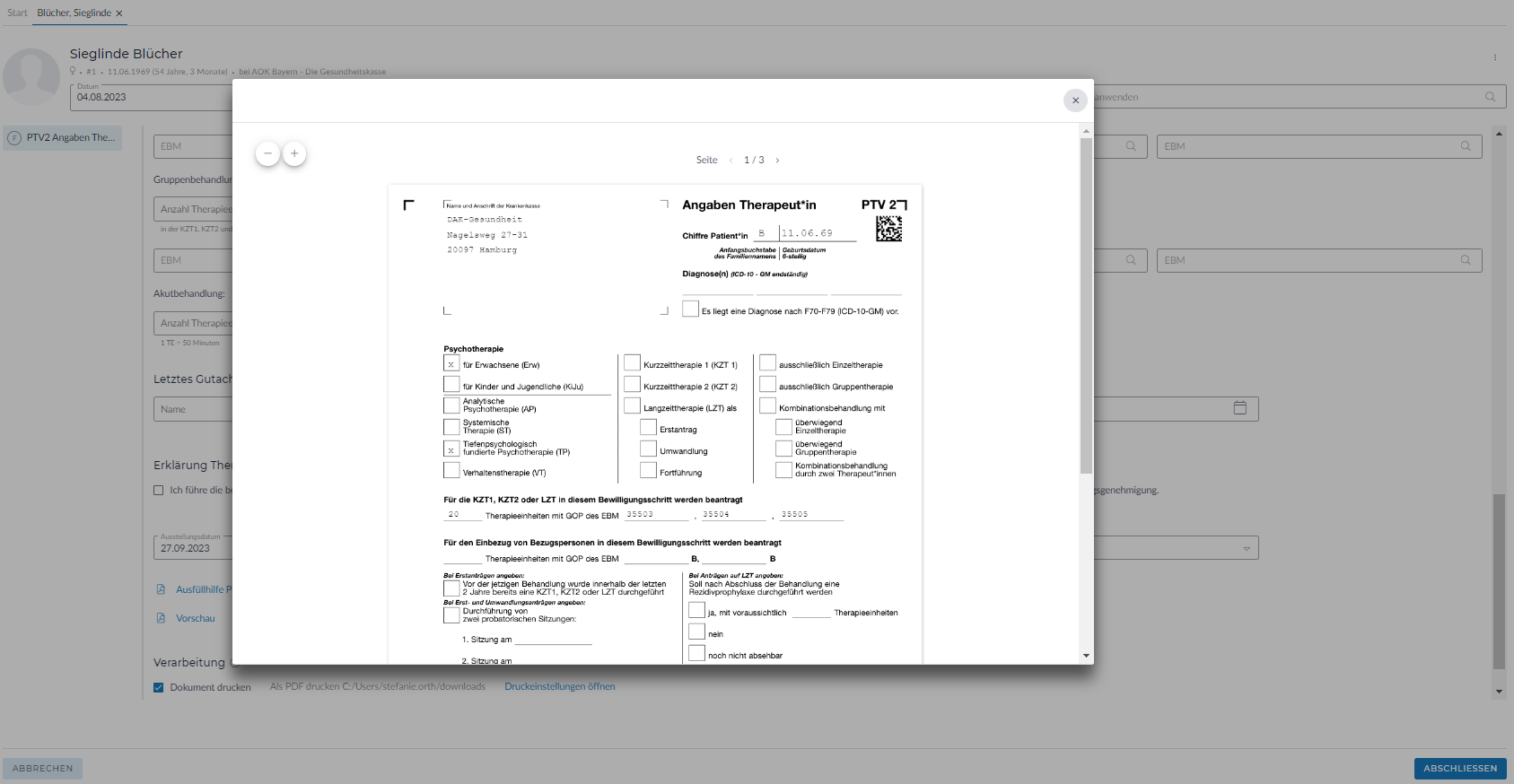Go to next preview page
This screenshot has width=1514, height=784.
[x=777, y=161]
